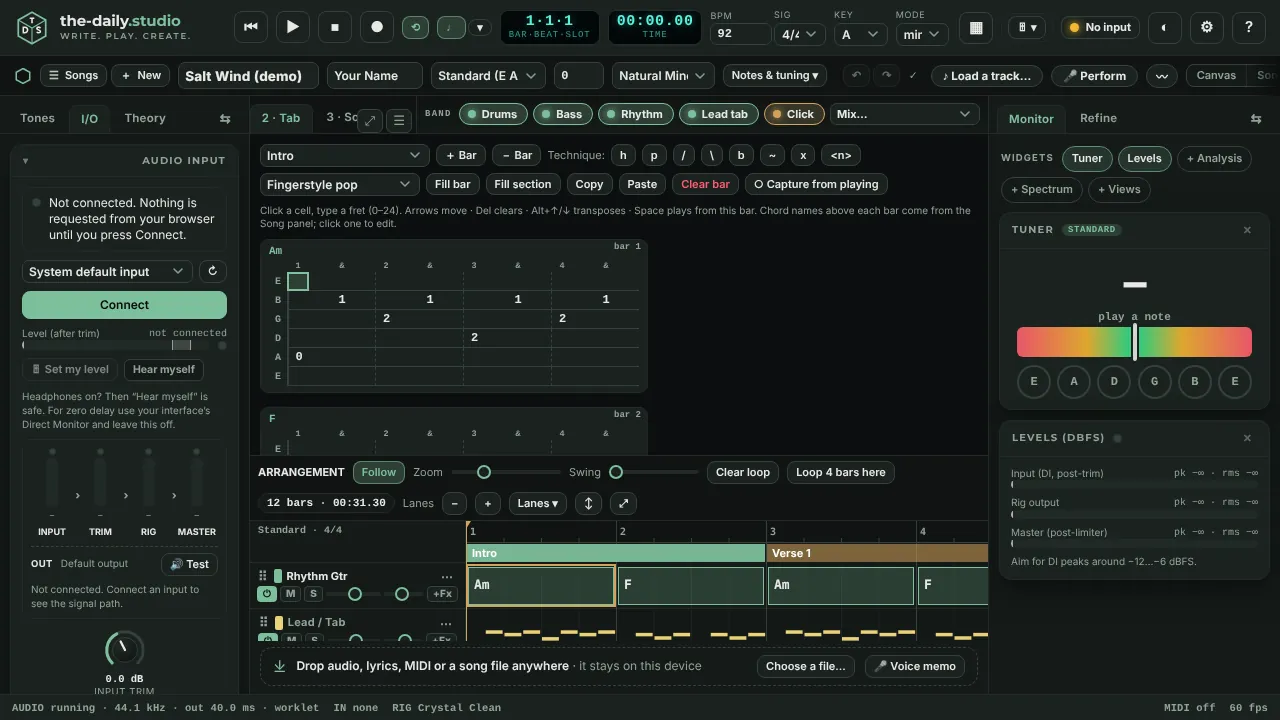Switch to the Tones tab
The width and height of the screenshot is (1280, 720).
coord(38,118)
